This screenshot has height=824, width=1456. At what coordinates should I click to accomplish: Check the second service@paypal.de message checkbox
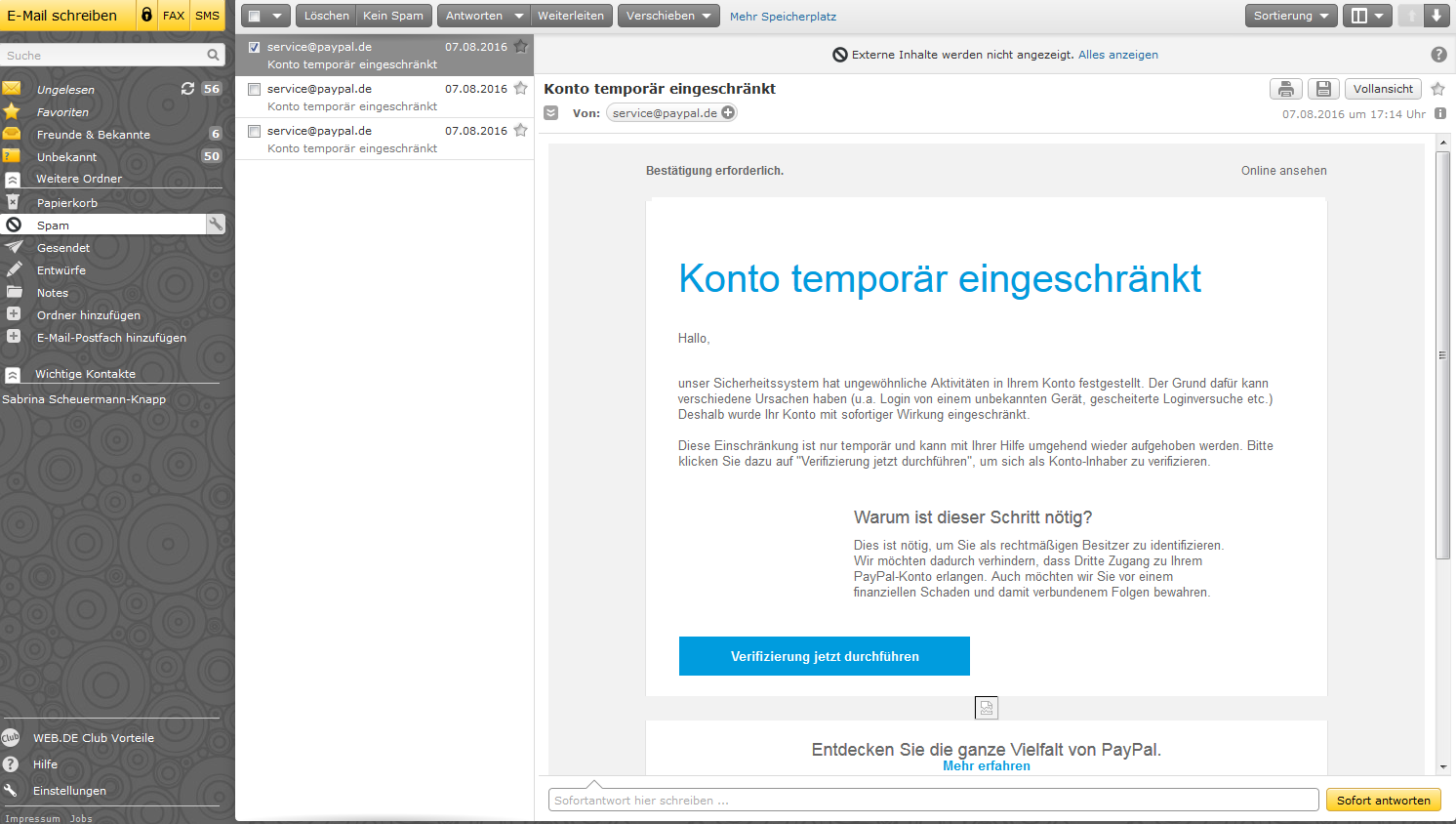[x=254, y=89]
